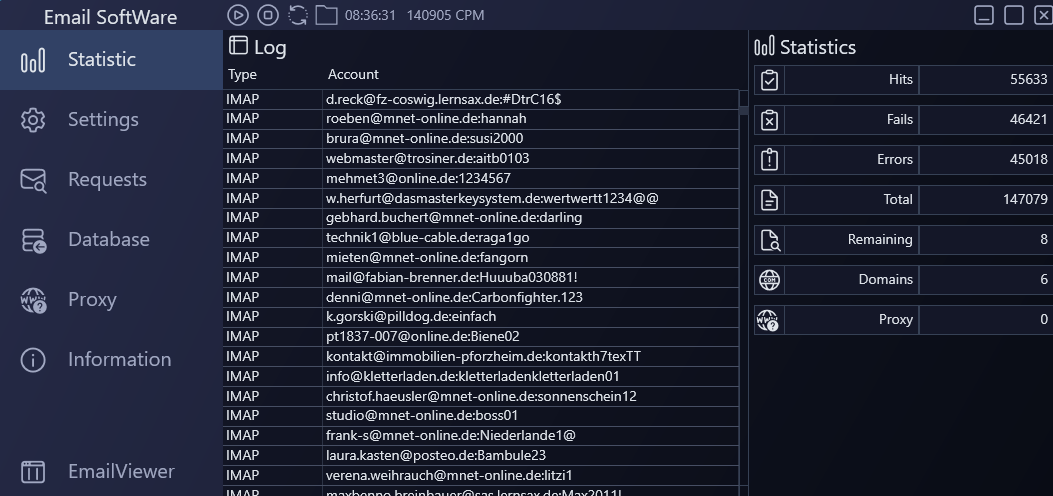Open the folder icon in top toolbar
The width and height of the screenshot is (1053, 496).
tap(326, 15)
